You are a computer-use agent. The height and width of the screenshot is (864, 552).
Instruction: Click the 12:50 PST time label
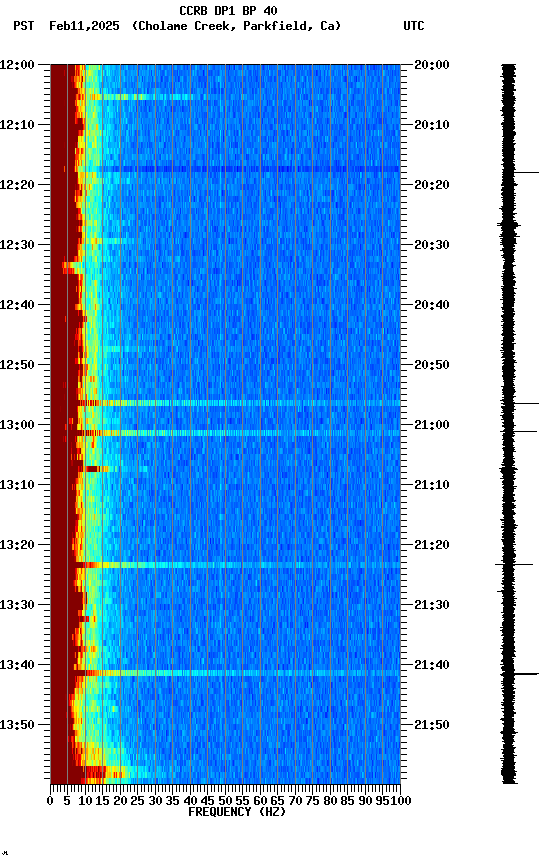(x=17, y=365)
